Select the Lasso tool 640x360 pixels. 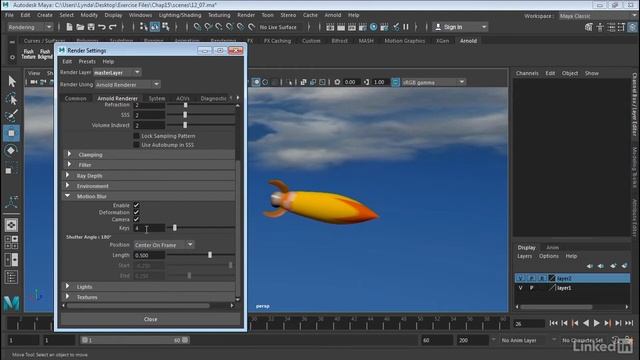(11, 99)
